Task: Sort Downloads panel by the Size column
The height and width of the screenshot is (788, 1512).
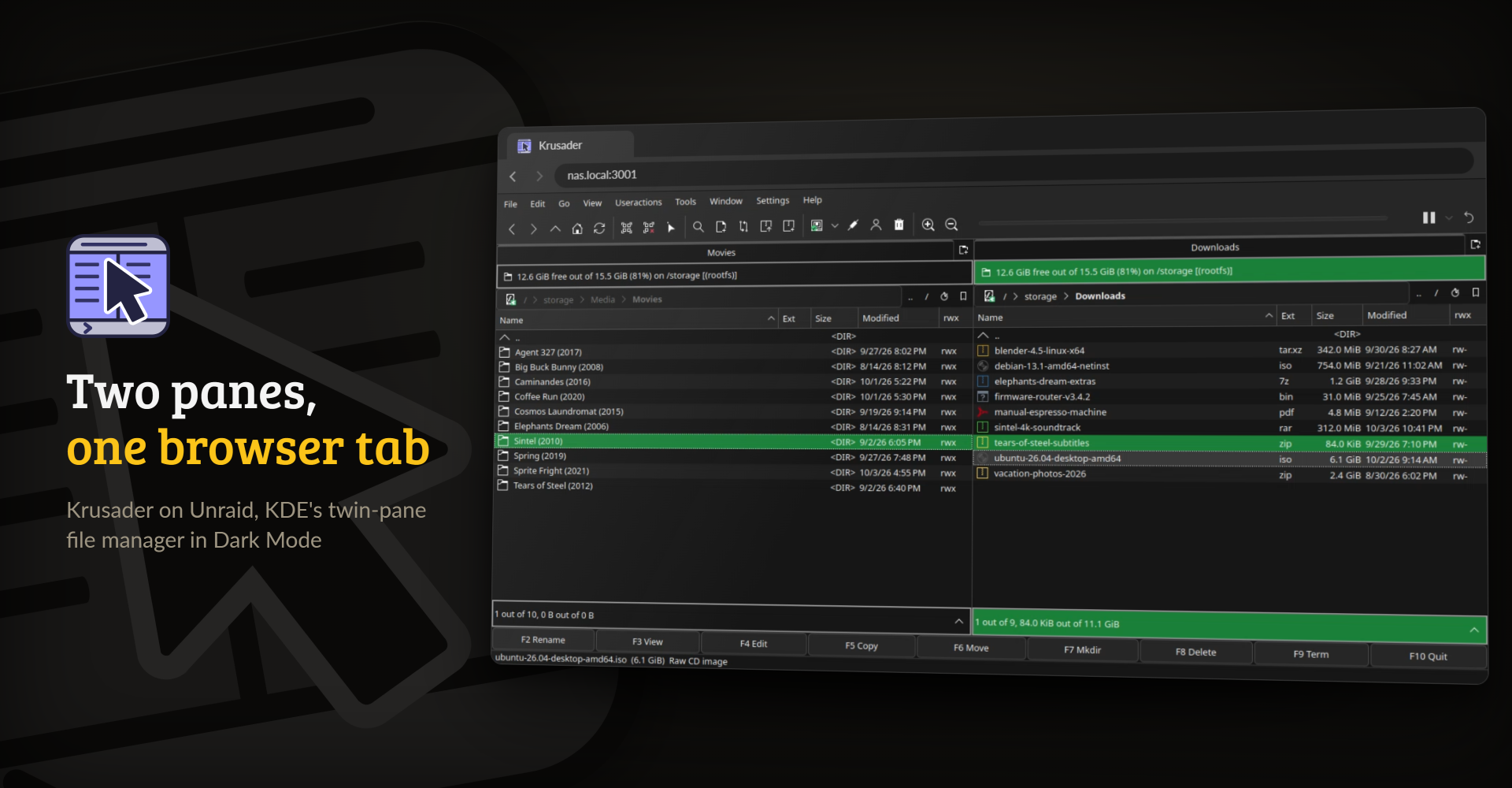Action: pyautogui.click(x=1336, y=315)
